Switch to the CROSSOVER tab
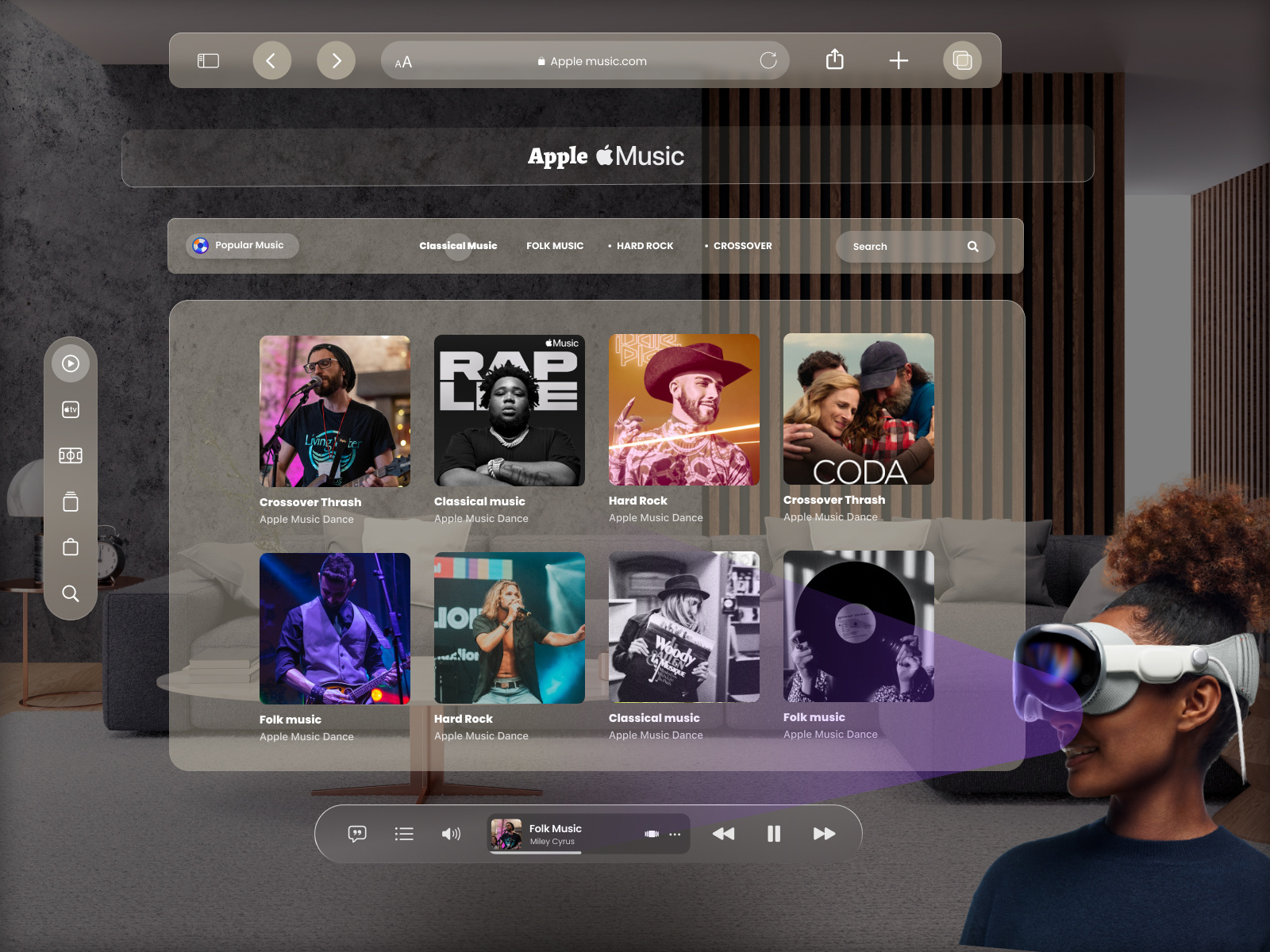The height and width of the screenshot is (952, 1270). 742,246
